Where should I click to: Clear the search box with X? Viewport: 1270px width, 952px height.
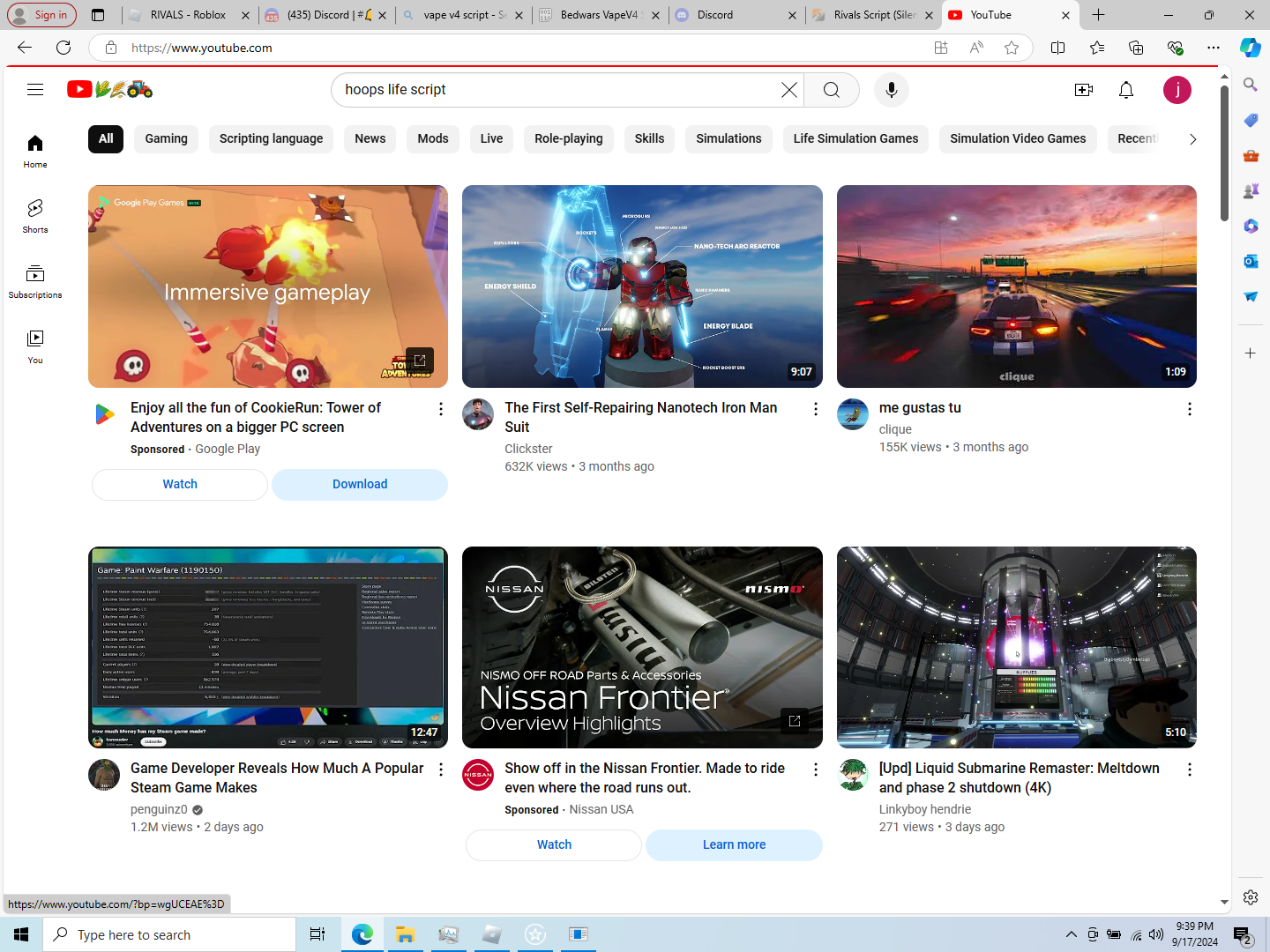point(789,90)
